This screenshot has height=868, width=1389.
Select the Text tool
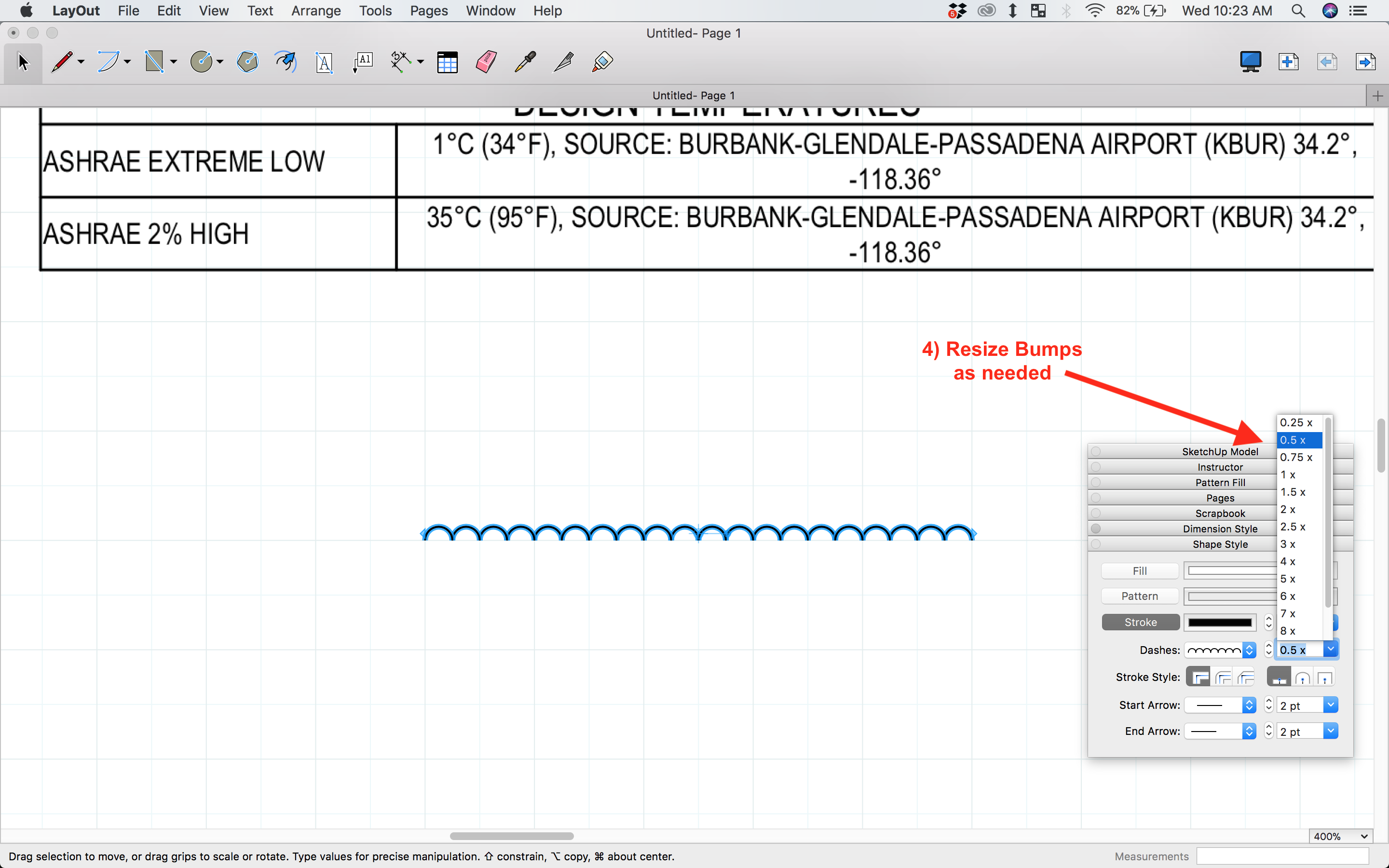(324, 62)
